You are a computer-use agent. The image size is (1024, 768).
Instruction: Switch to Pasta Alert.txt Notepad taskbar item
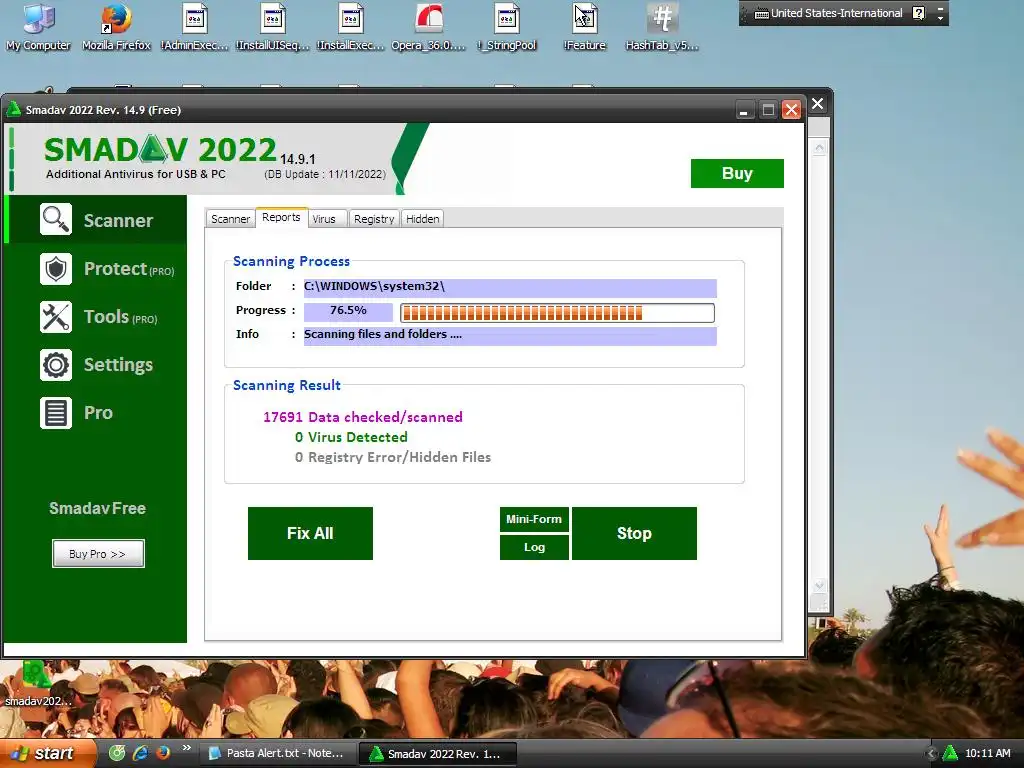278,754
